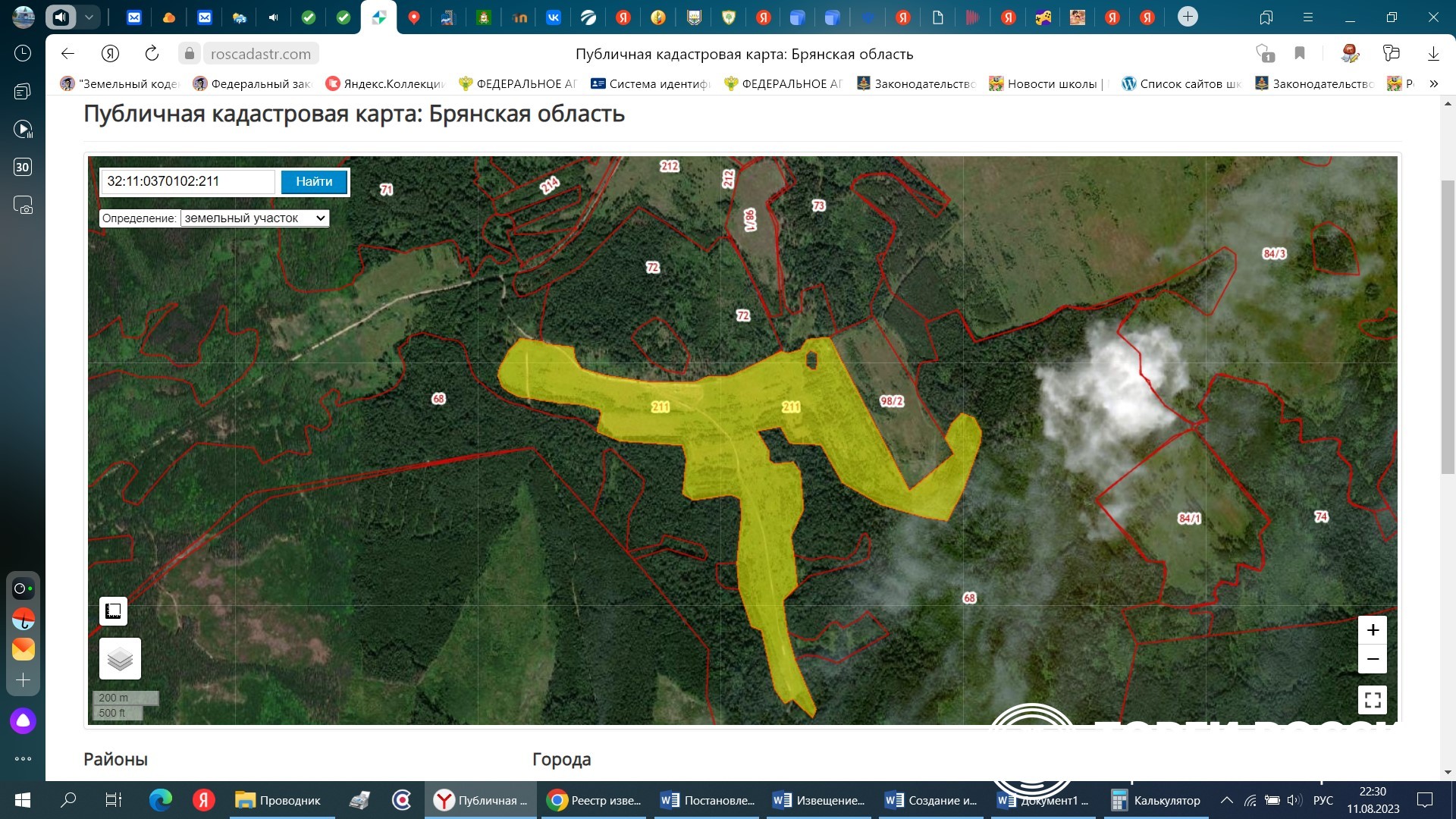Expand hidden bookmarks chevron
Viewport: 1456px width, 819px height.
point(1433,83)
